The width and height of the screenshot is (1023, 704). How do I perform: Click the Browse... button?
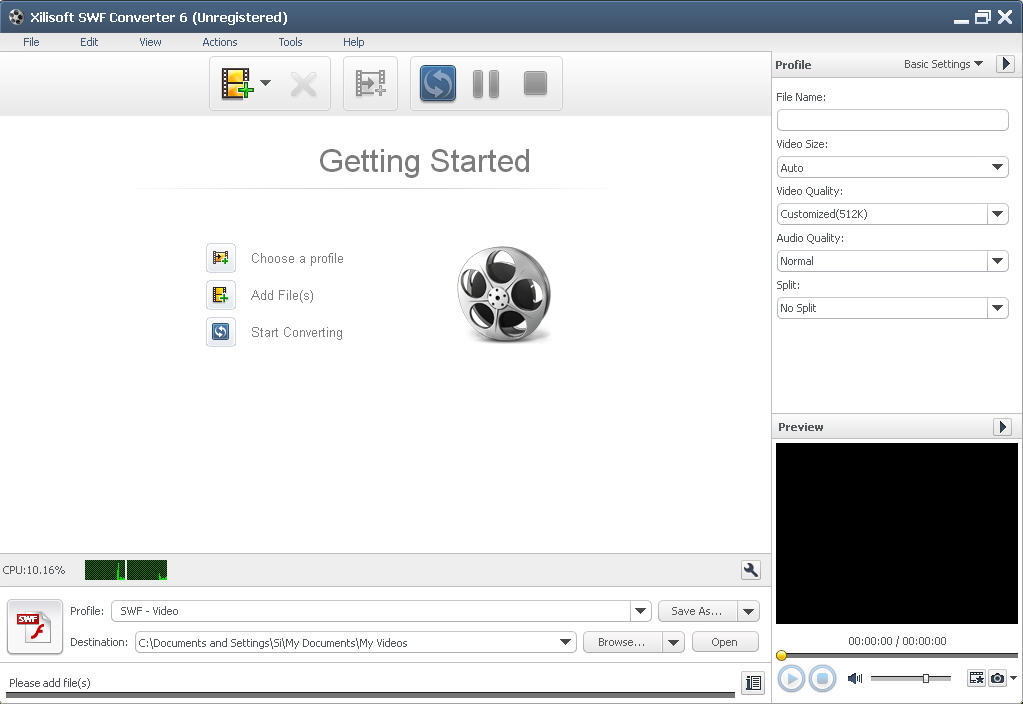coord(621,642)
